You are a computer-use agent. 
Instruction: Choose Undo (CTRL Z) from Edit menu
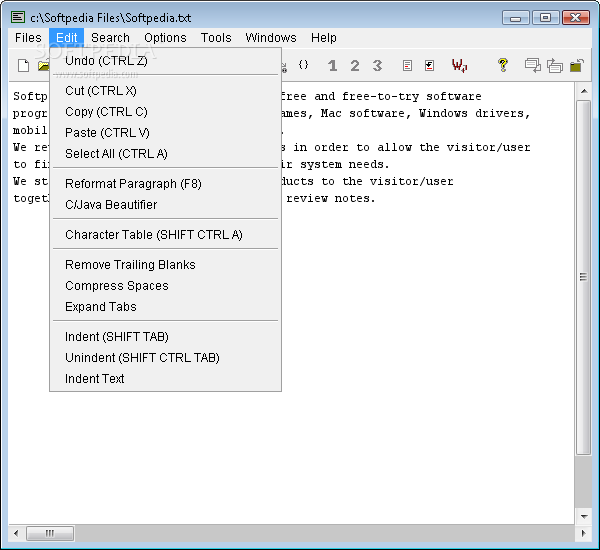(165, 60)
